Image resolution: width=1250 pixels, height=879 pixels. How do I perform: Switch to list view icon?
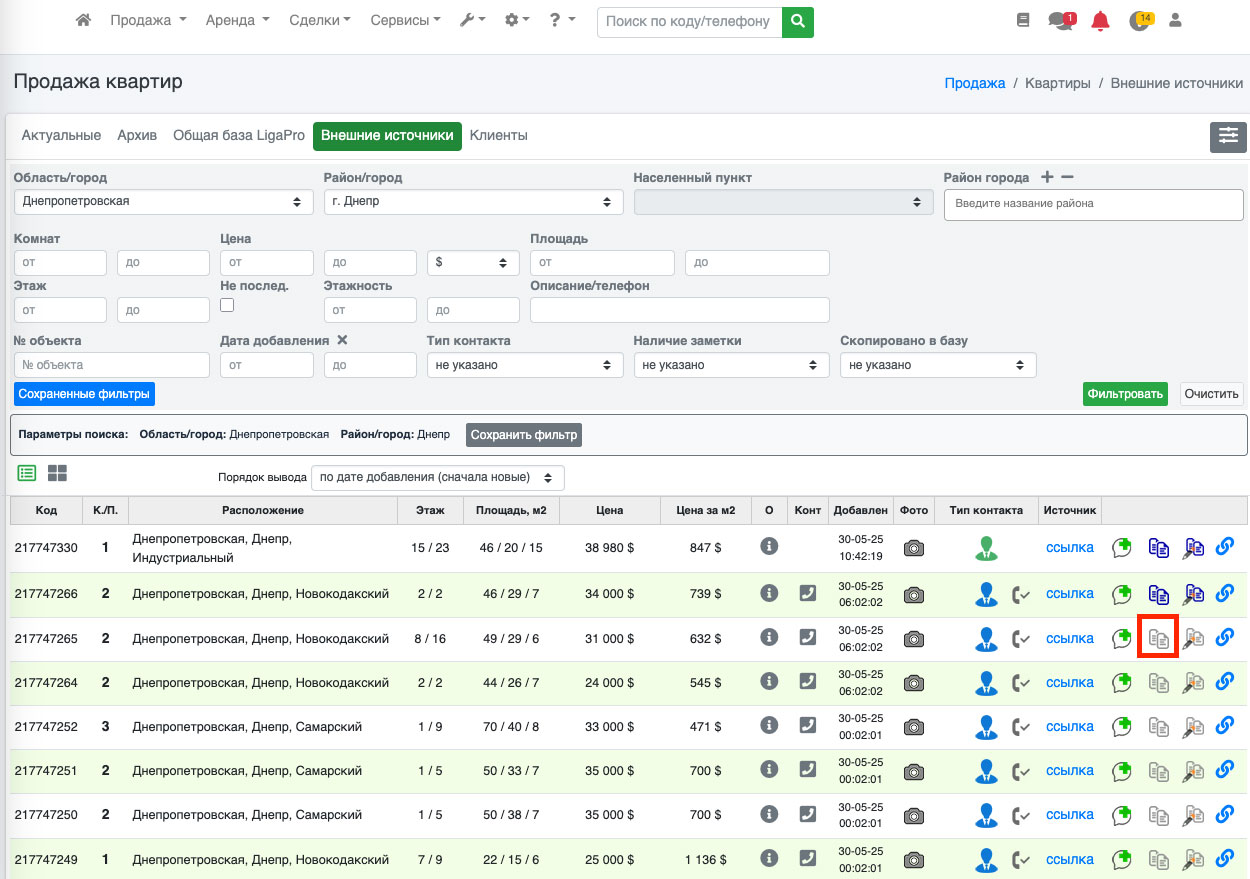27,473
